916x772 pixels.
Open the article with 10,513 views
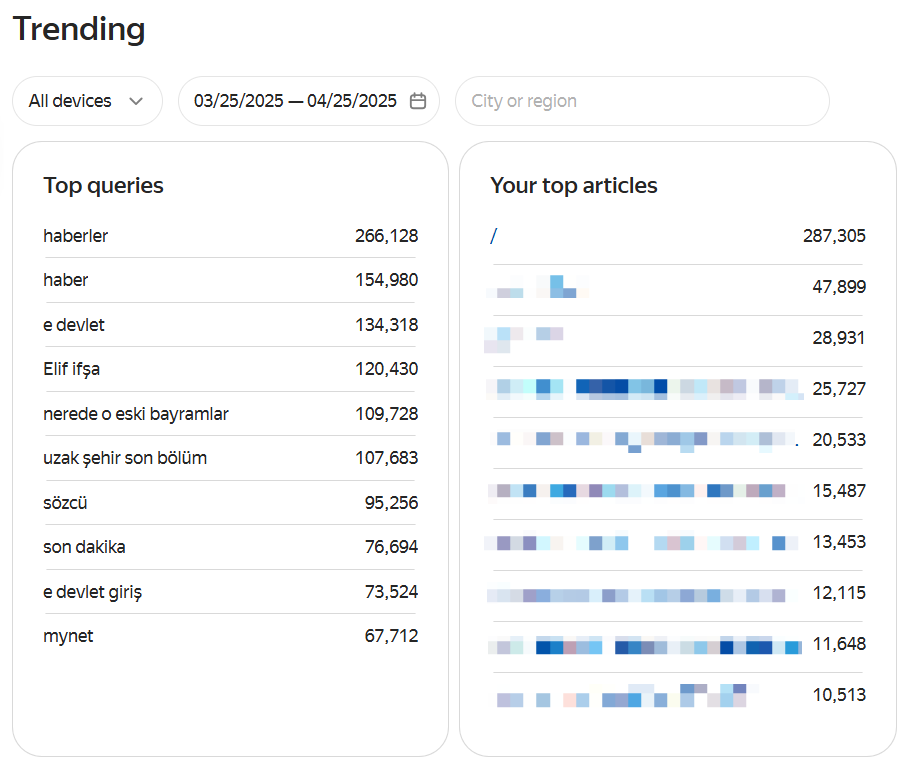point(622,696)
